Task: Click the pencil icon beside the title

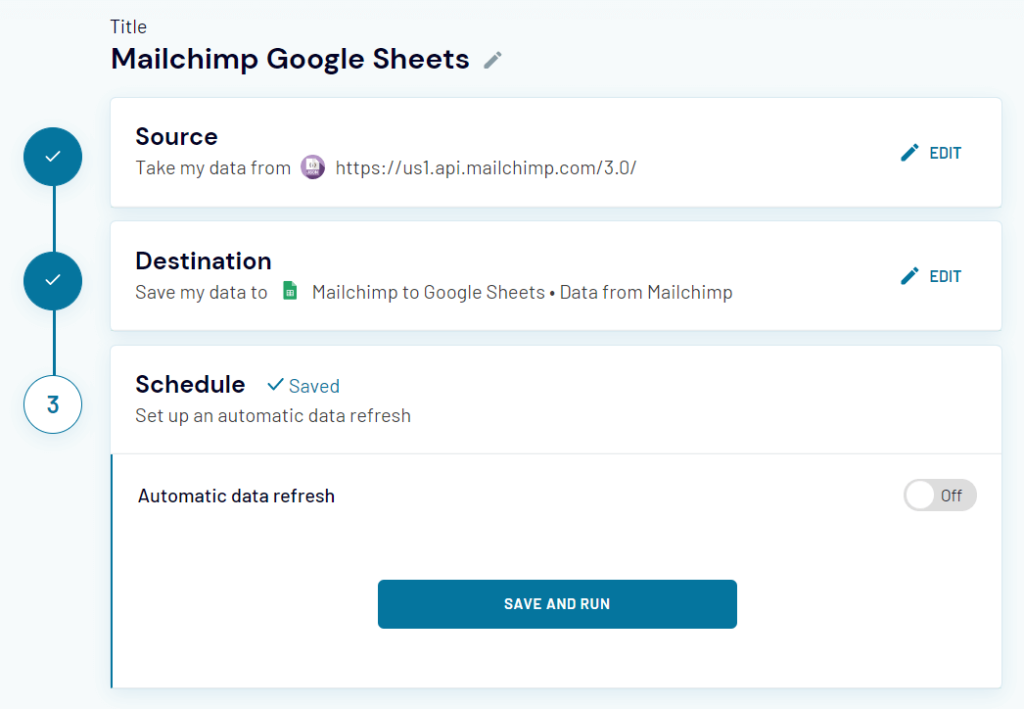Action: tap(492, 60)
